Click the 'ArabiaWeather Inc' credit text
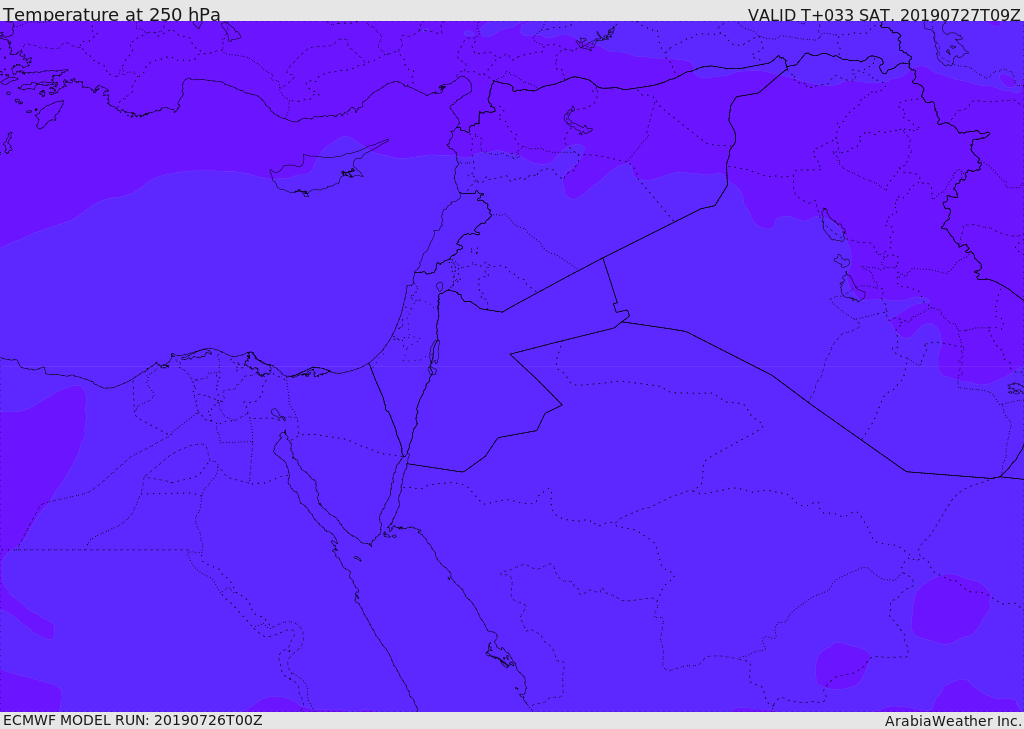Screen dimensions: 1024x729 (954, 721)
